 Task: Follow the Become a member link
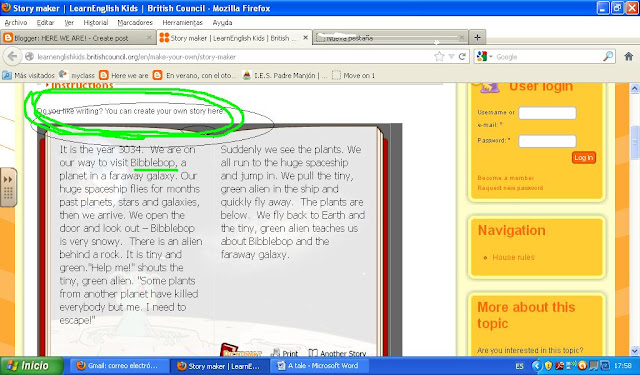[505, 178]
